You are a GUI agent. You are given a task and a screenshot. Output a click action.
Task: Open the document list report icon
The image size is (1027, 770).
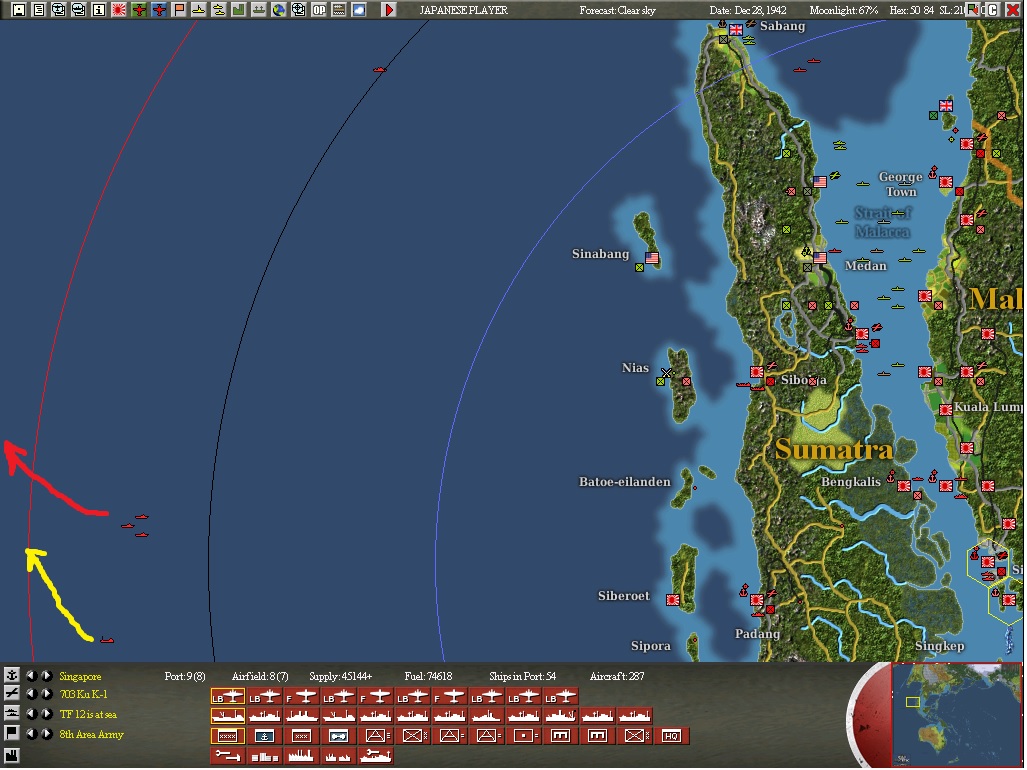(x=39, y=10)
